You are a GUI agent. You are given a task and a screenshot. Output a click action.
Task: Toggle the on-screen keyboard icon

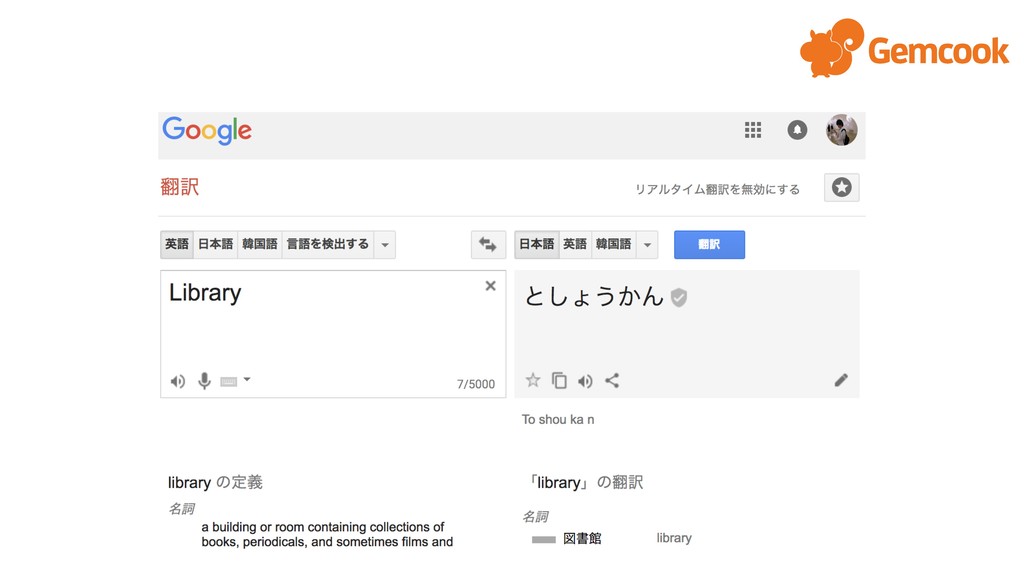(229, 381)
